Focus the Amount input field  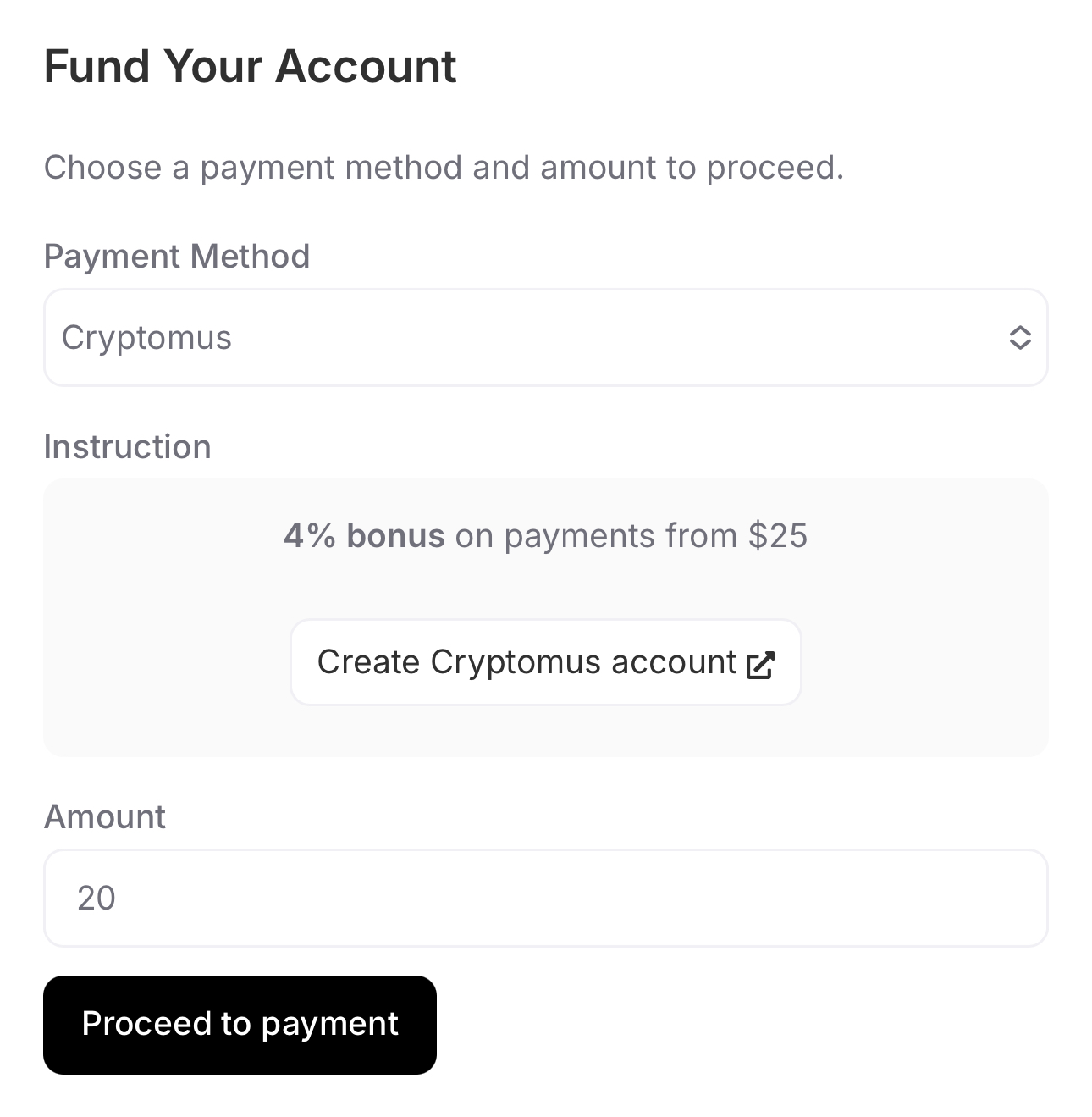click(545, 898)
